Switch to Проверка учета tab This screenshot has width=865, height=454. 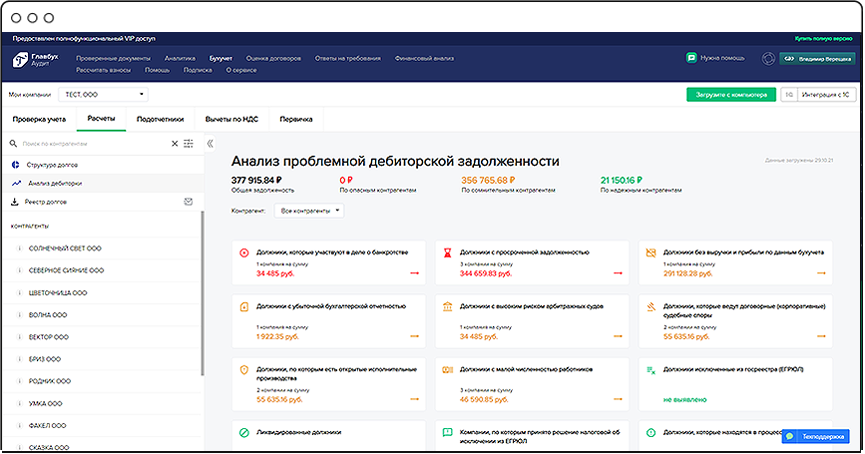(39, 119)
